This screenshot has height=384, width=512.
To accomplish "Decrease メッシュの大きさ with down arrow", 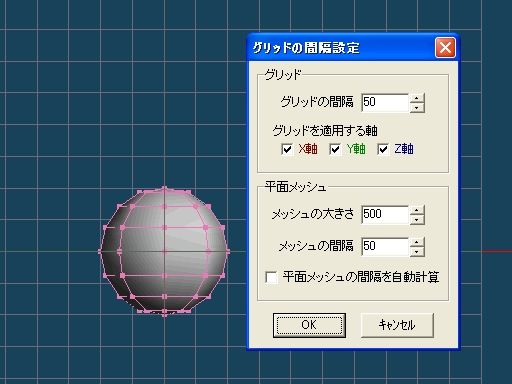I will click(x=417, y=219).
